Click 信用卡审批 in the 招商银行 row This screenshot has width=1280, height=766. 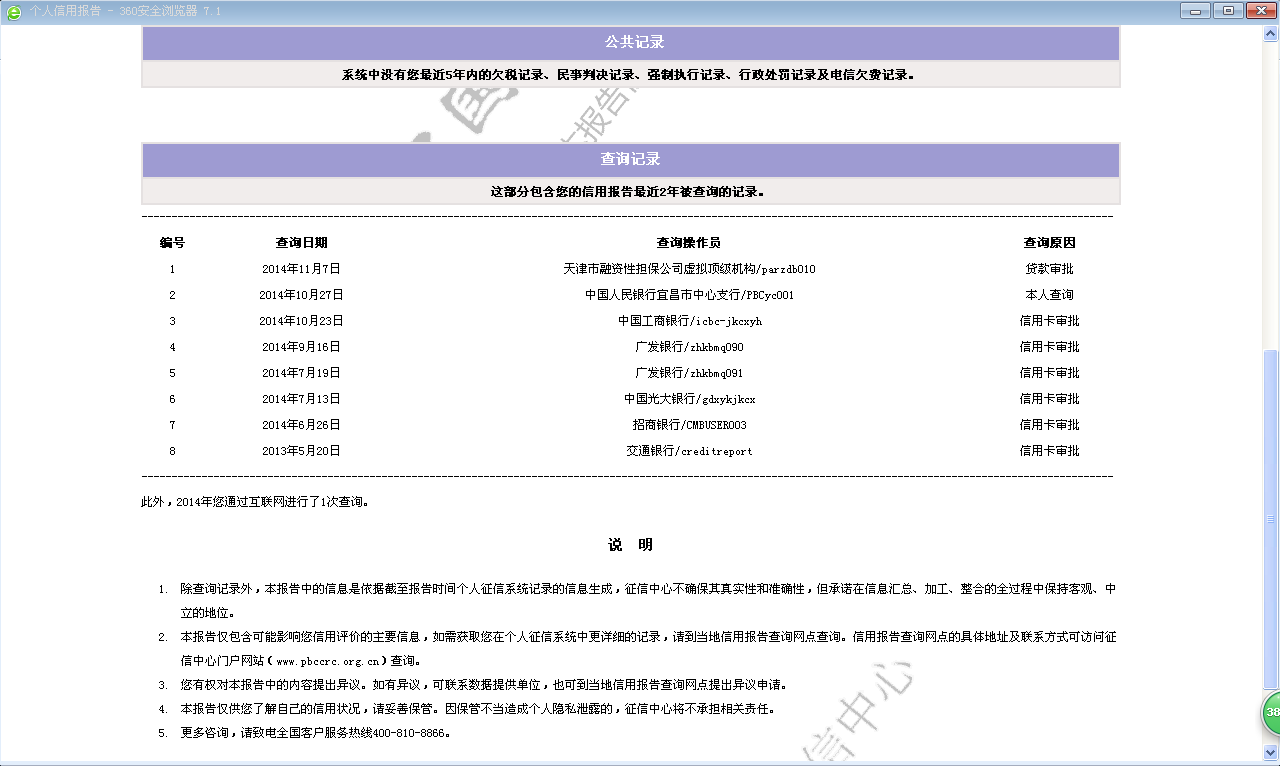tap(1050, 425)
